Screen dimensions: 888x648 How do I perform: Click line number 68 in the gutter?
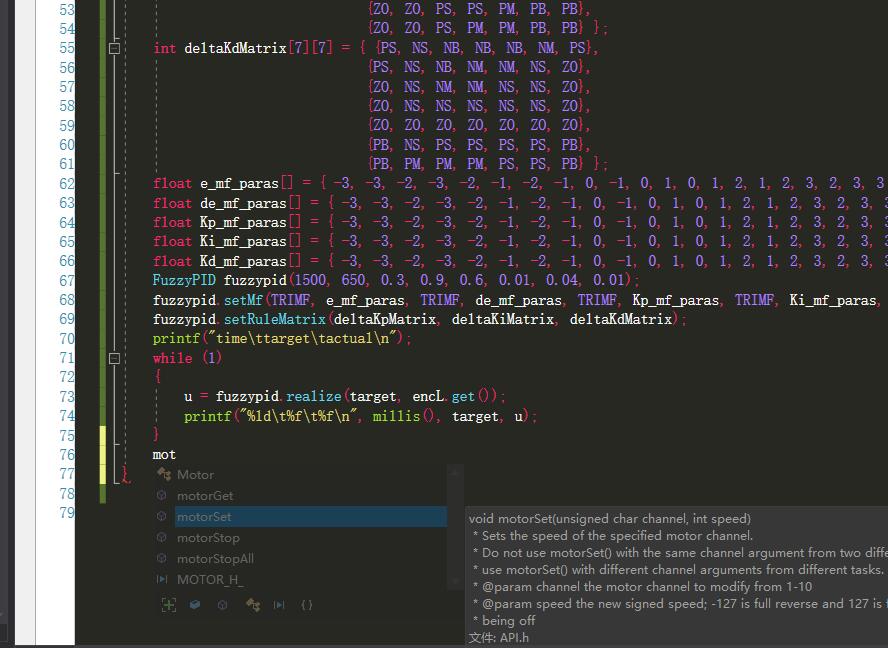[66, 300]
